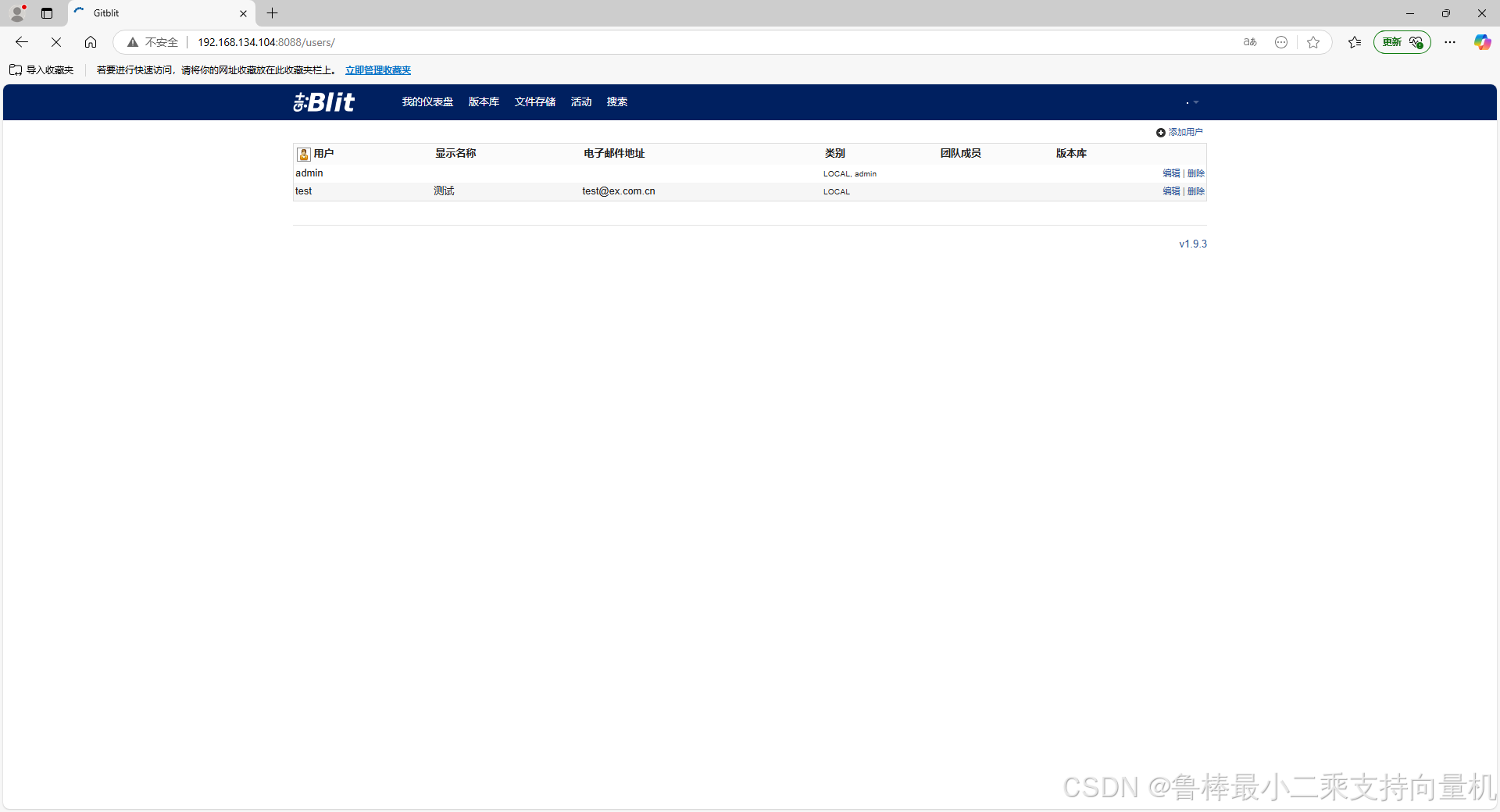Open the favorites list panel
Viewport: 1500px width, 812px height.
tap(1355, 42)
